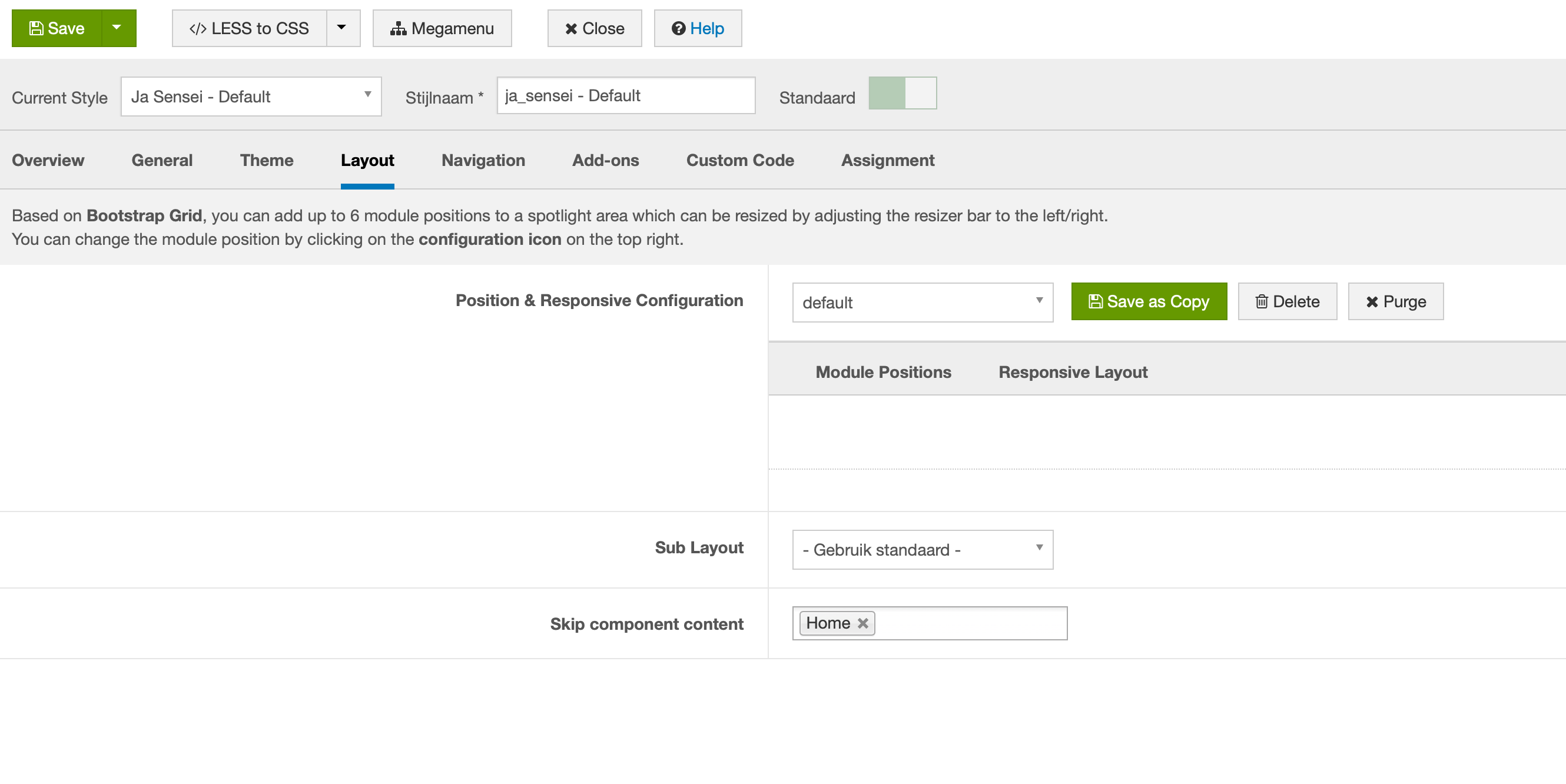Screen dimensions: 1566x784
Task: Click Save as Copy button
Action: click(1148, 301)
